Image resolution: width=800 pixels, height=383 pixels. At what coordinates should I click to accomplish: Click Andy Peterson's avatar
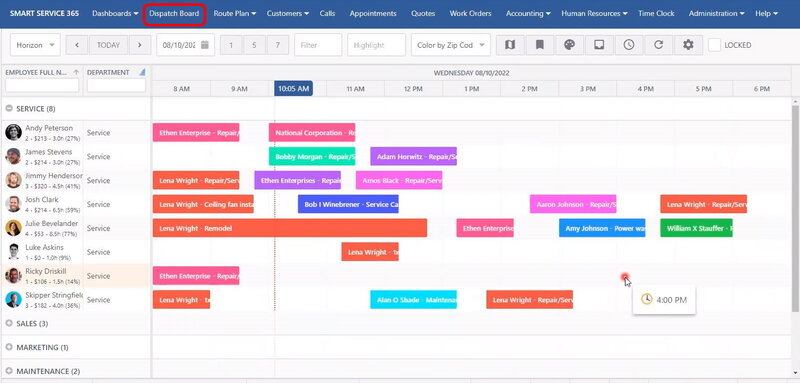[13, 133]
